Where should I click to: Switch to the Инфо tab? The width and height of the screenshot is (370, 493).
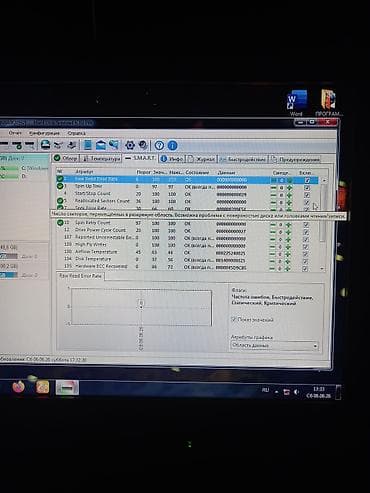point(172,159)
